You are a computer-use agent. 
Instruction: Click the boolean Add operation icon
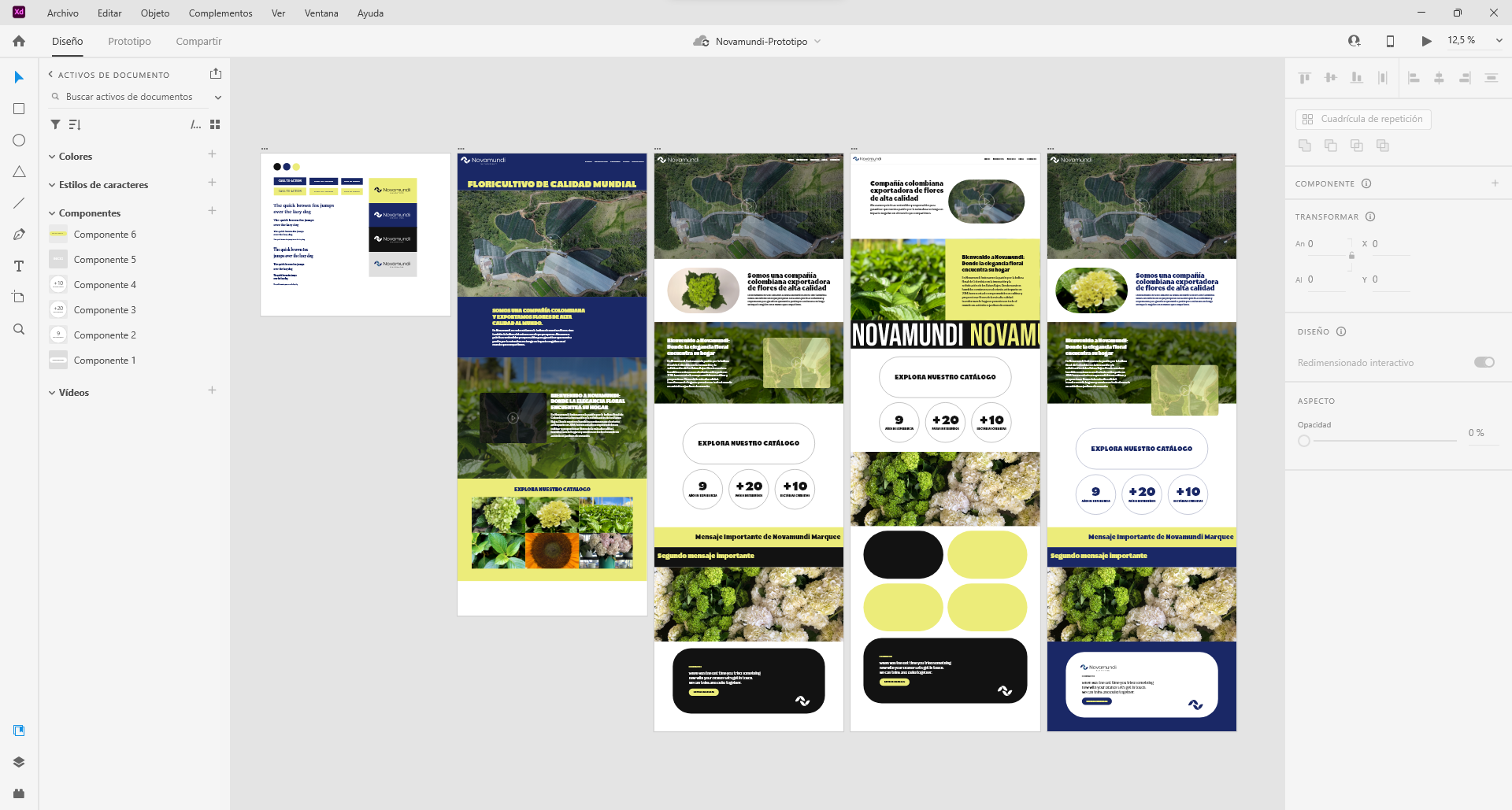pyautogui.click(x=1305, y=145)
